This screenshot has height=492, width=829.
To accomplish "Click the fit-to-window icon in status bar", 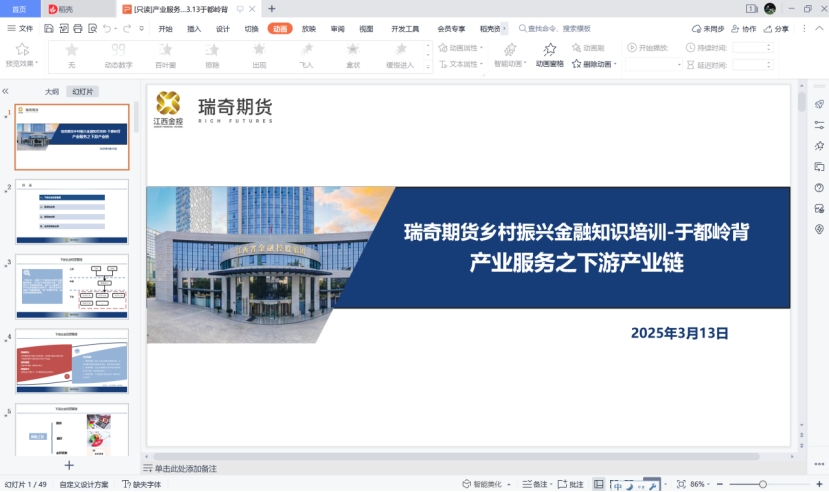I will 681,484.
